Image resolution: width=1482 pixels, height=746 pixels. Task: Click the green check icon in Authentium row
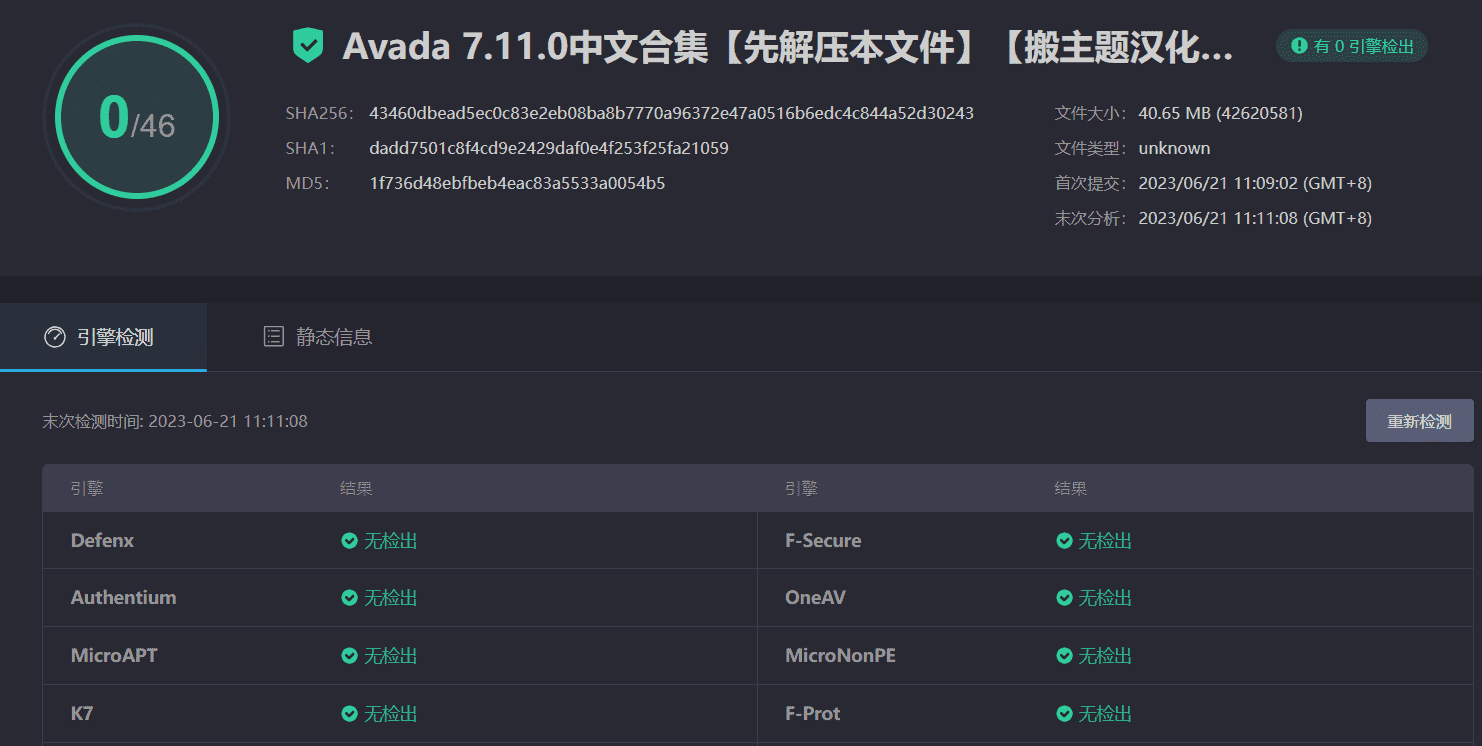click(x=349, y=598)
